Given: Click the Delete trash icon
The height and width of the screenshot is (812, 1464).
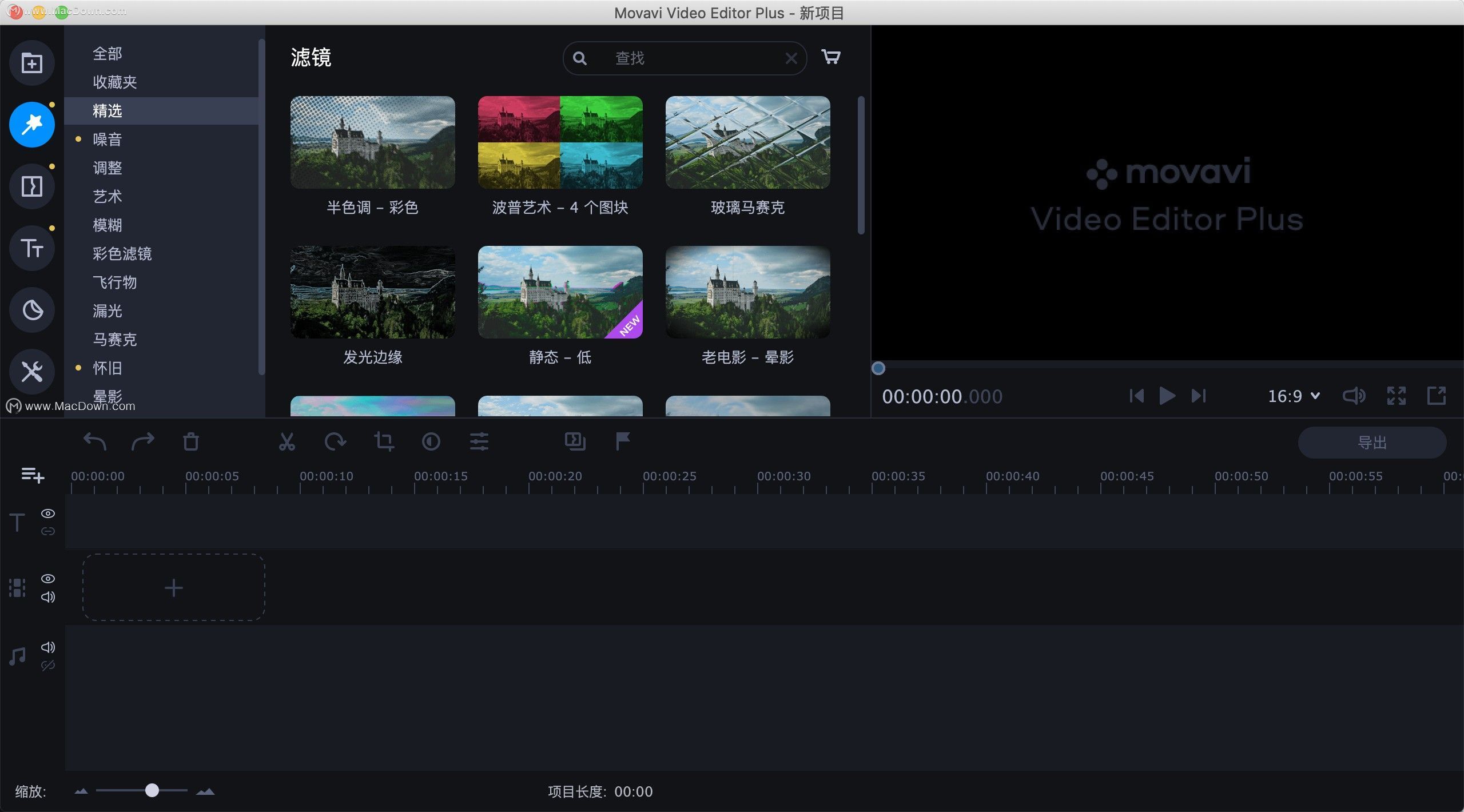Looking at the screenshot, I should (x=191, y=441).
